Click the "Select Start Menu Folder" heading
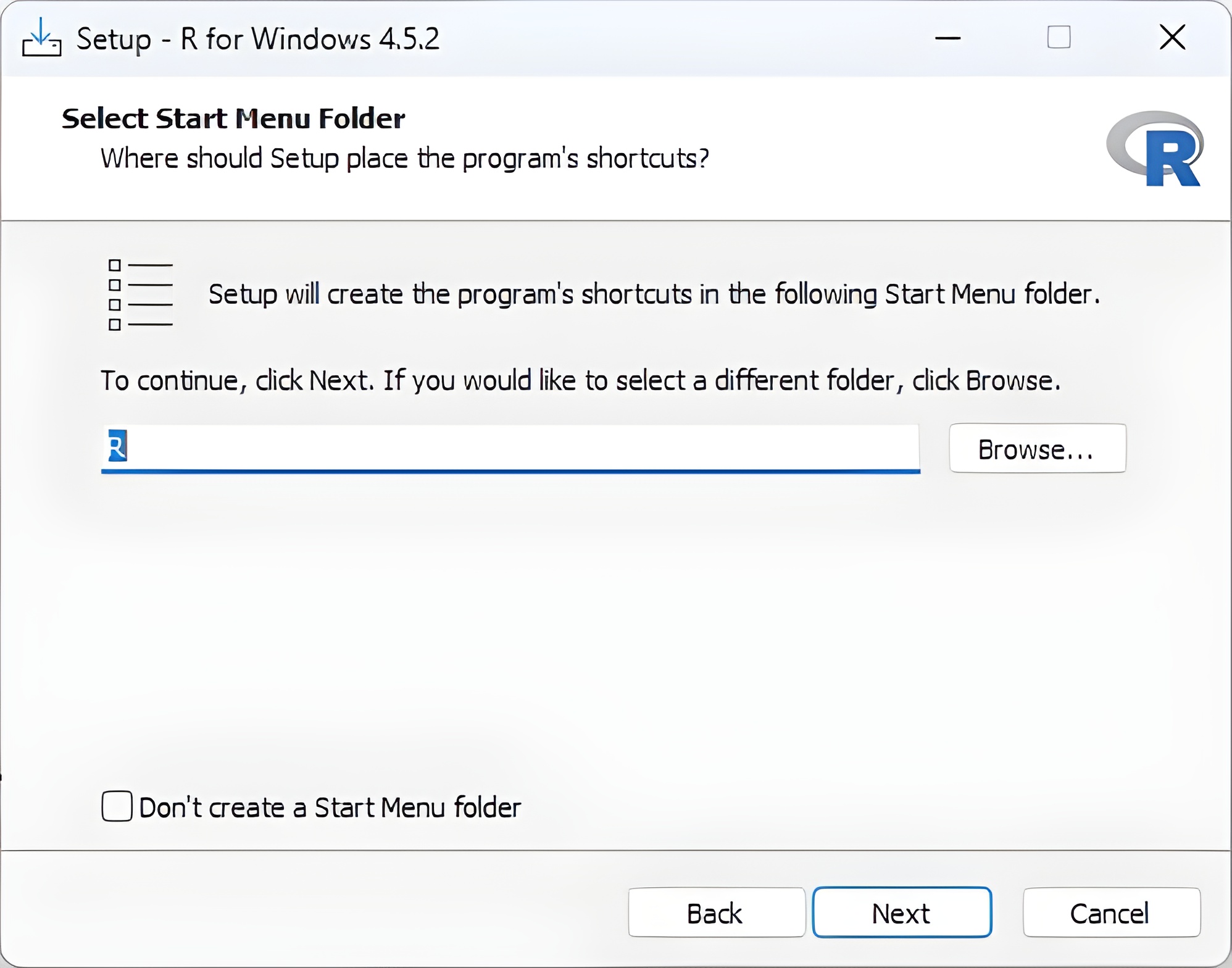 pyautogui.click(x=233, y=119)
